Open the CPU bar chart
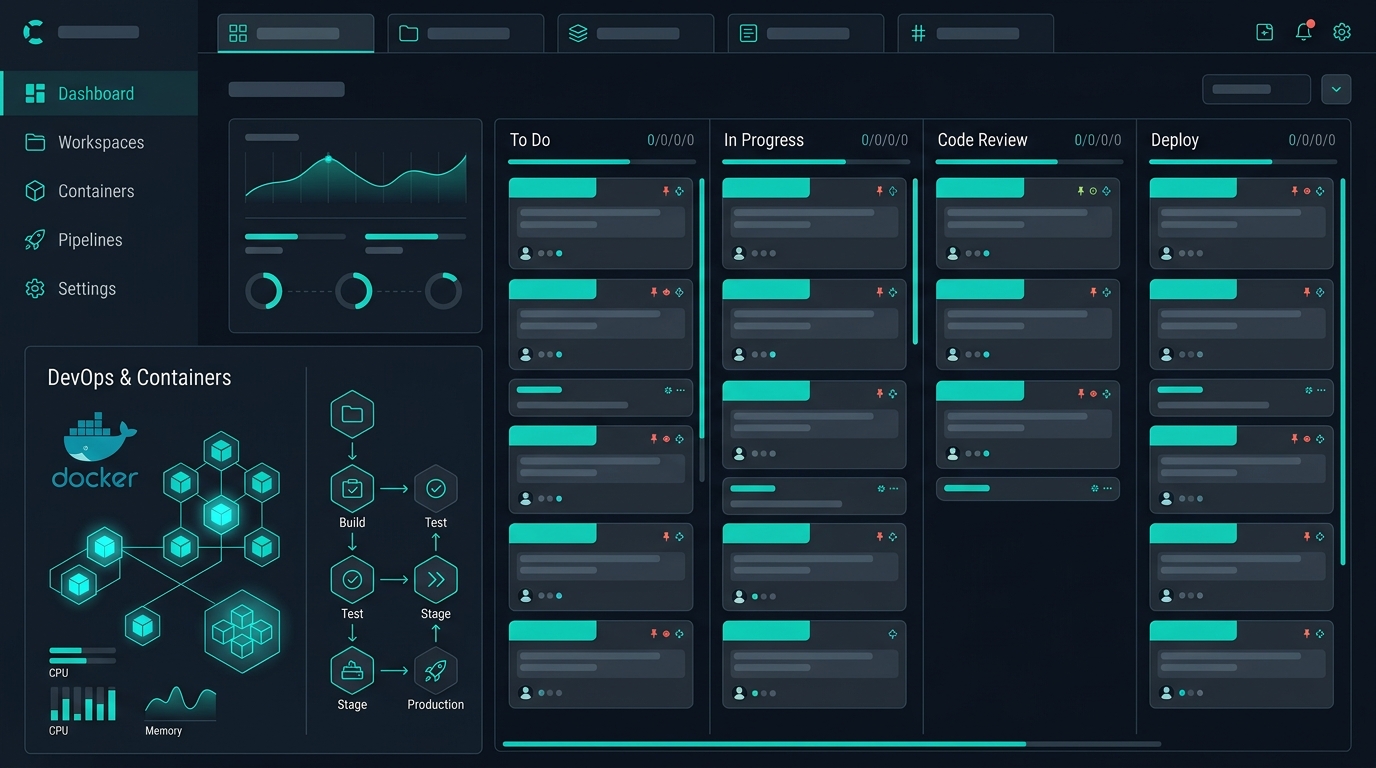The image size is (1376, 768). pyautogui.click(x=83, y=704)
